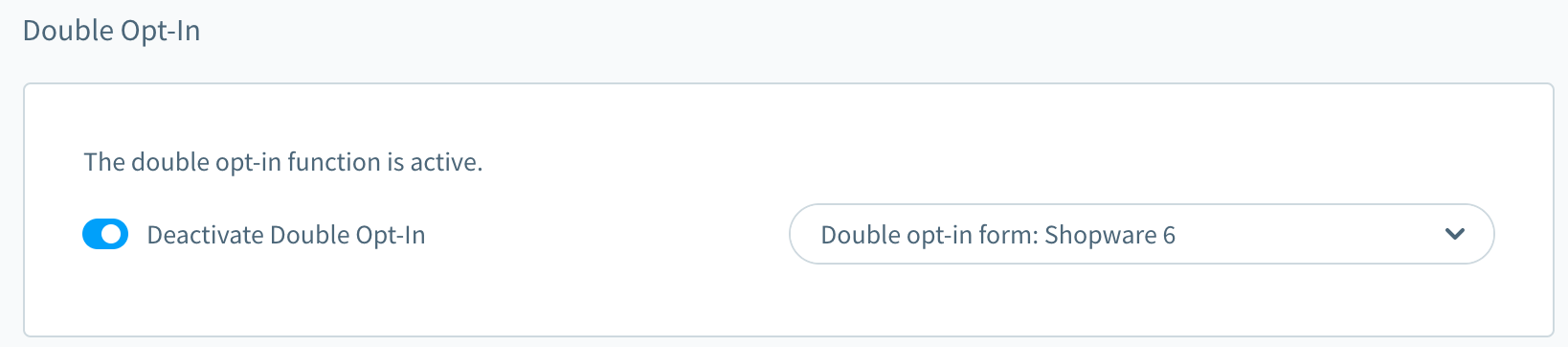This screenshot has height=347, width=1568.
Task: Open the Double opt-in form dropdown
Action: pyautogui.click(x=1141, y=234)
